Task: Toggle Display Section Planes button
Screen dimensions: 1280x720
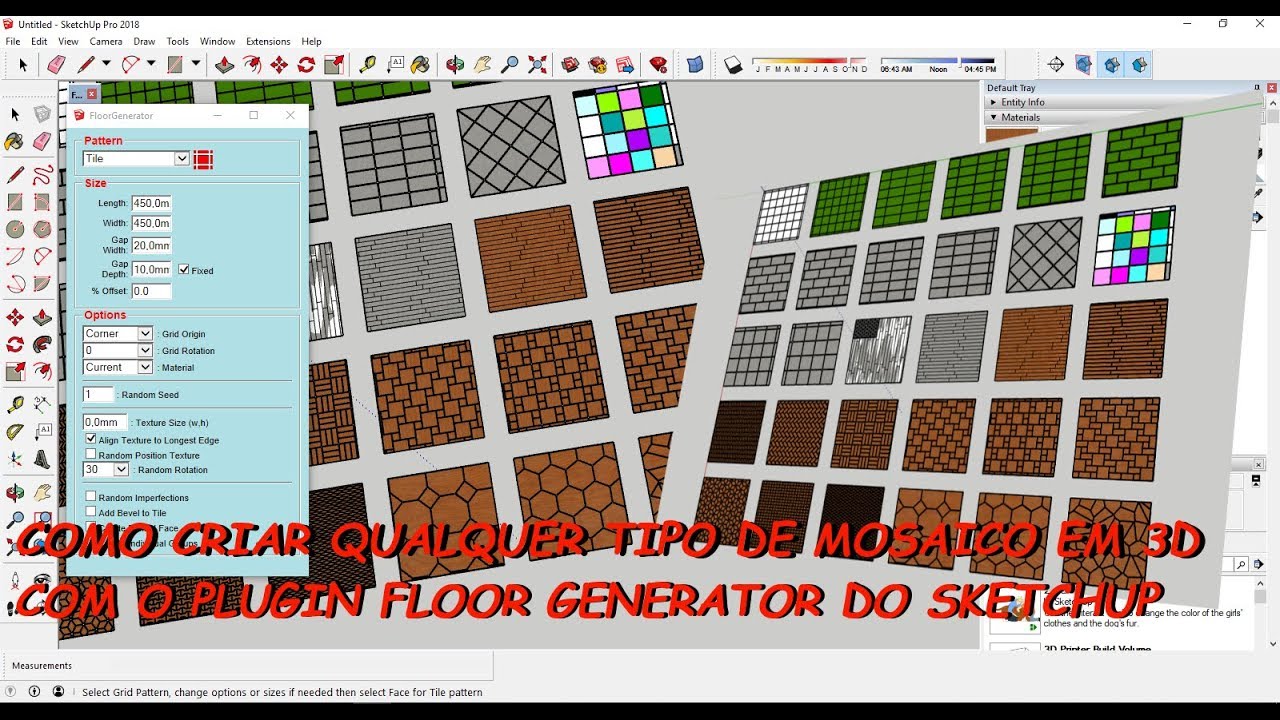Action: (x=1084, y=65)
